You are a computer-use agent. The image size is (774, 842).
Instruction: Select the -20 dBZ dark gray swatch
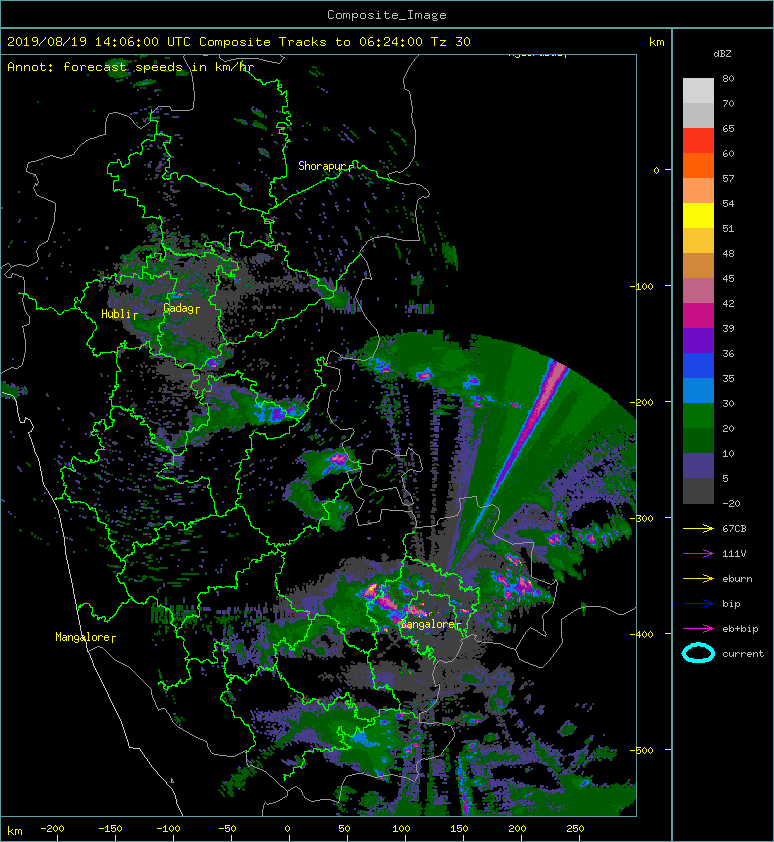(x=698, y=491)
